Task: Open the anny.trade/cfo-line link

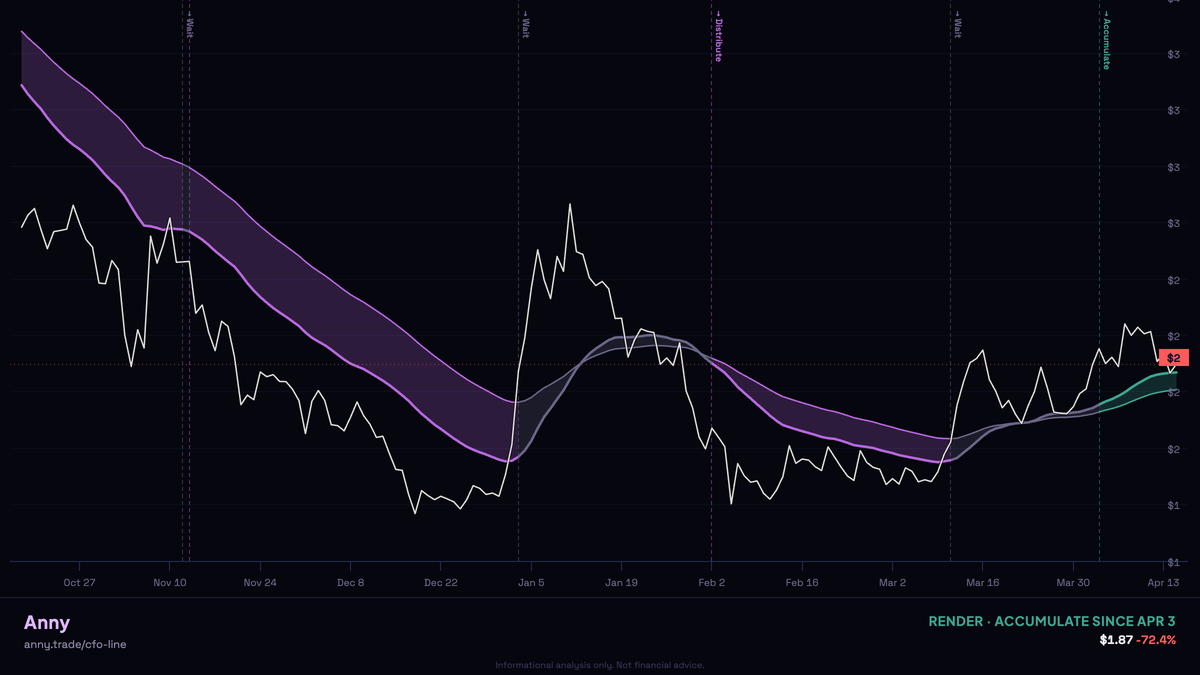Action: coord(75,644)
